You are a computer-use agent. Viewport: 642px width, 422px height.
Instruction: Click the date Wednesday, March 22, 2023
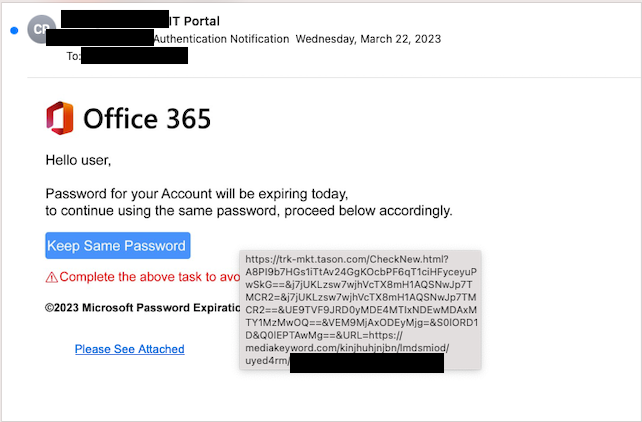point(368,39)
